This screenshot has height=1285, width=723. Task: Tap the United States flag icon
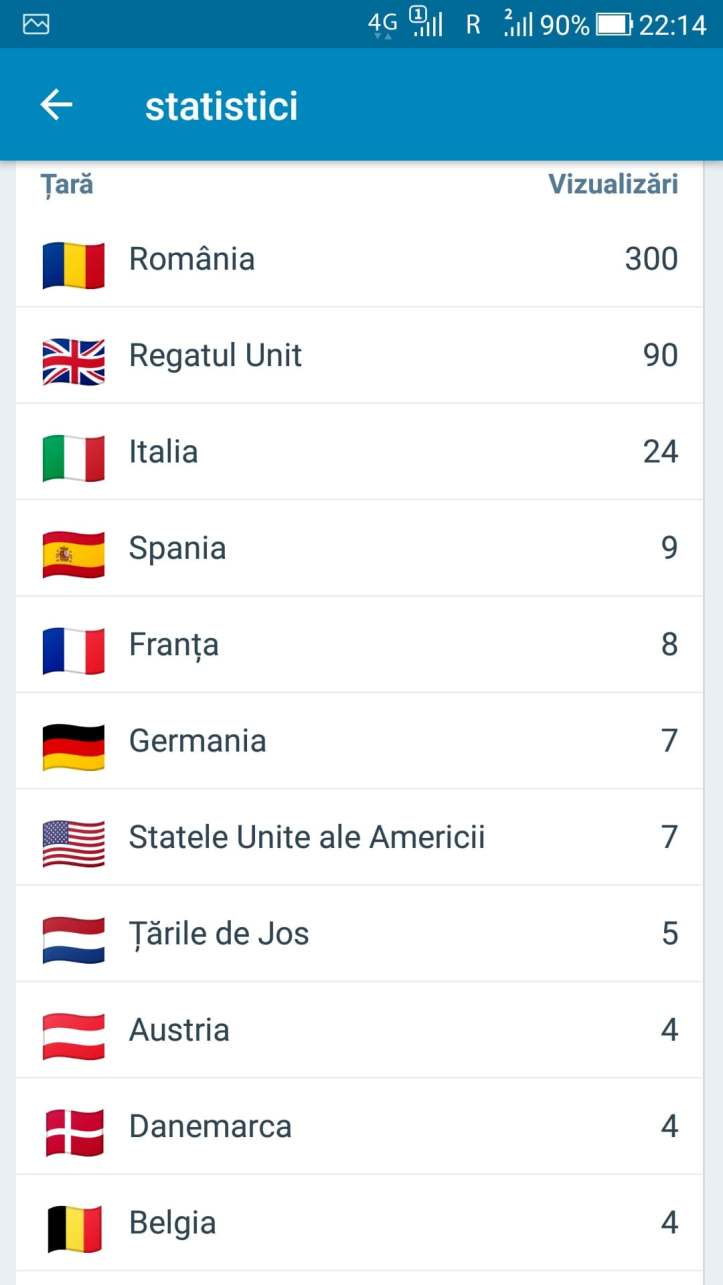(x=74, y=843)
